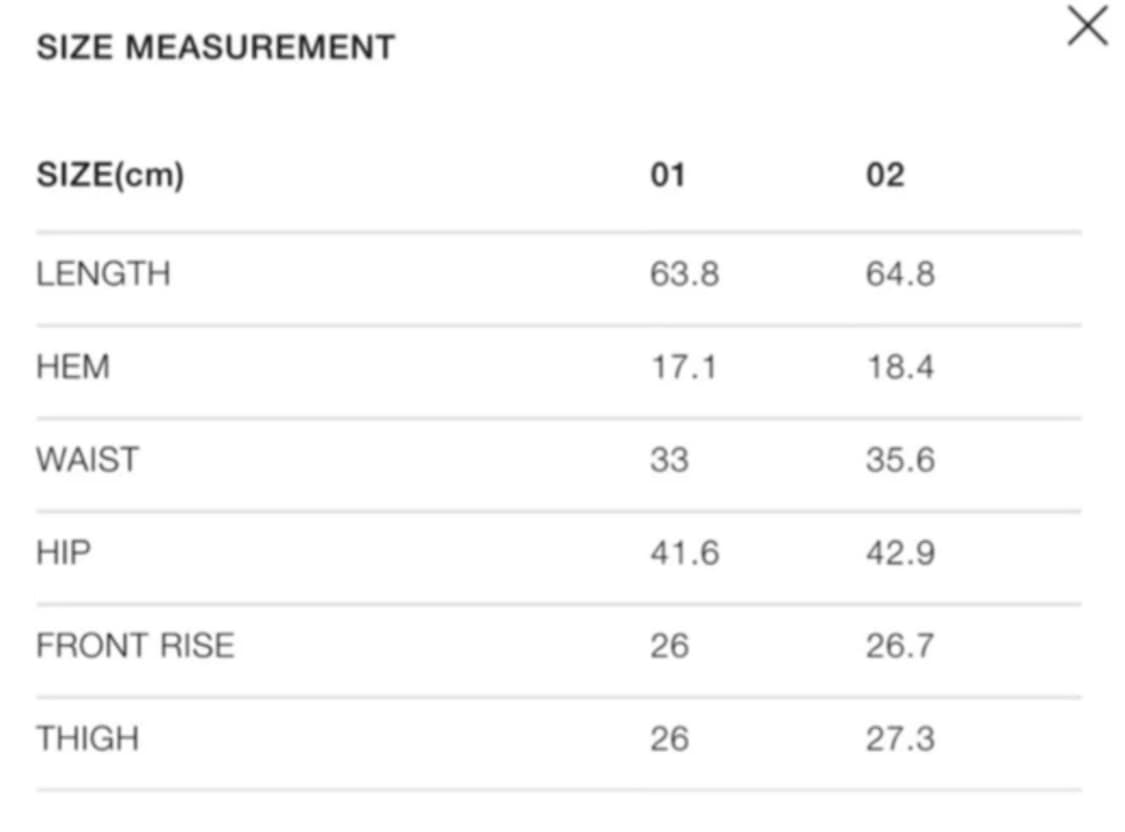The width and height of the screenshot is (1125, 832).
Task: Click the SIZE(cm) header label
Action: coord(110,175)
